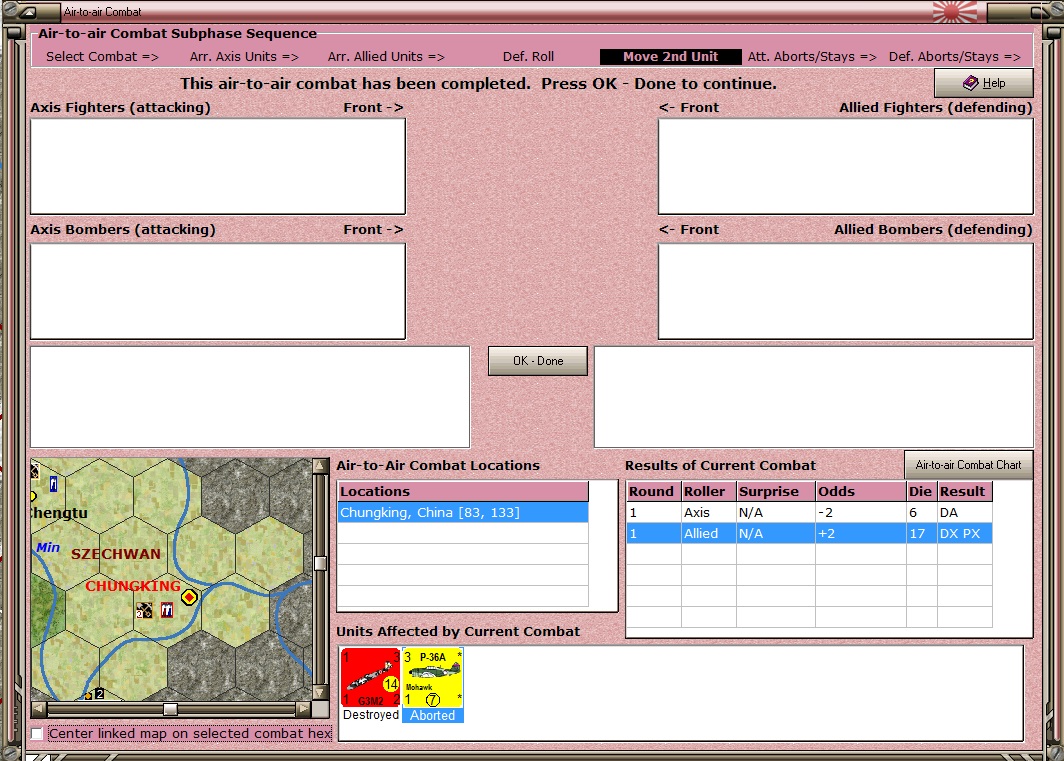Open the Air-to-air Combat Chart
Screen dimensions: 1064x761
coord(968,465)
